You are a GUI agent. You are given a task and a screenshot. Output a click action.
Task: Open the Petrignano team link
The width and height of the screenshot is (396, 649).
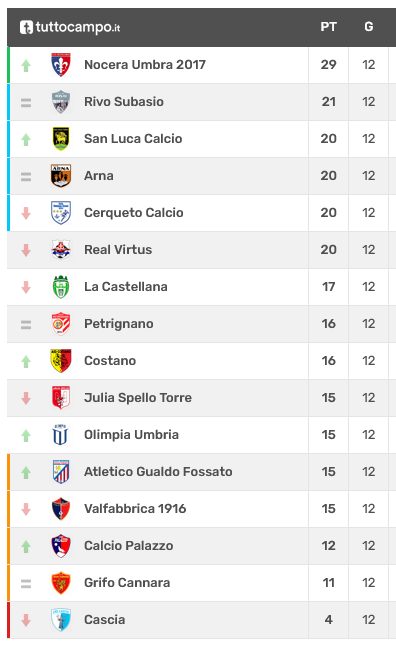pos(119,324)
